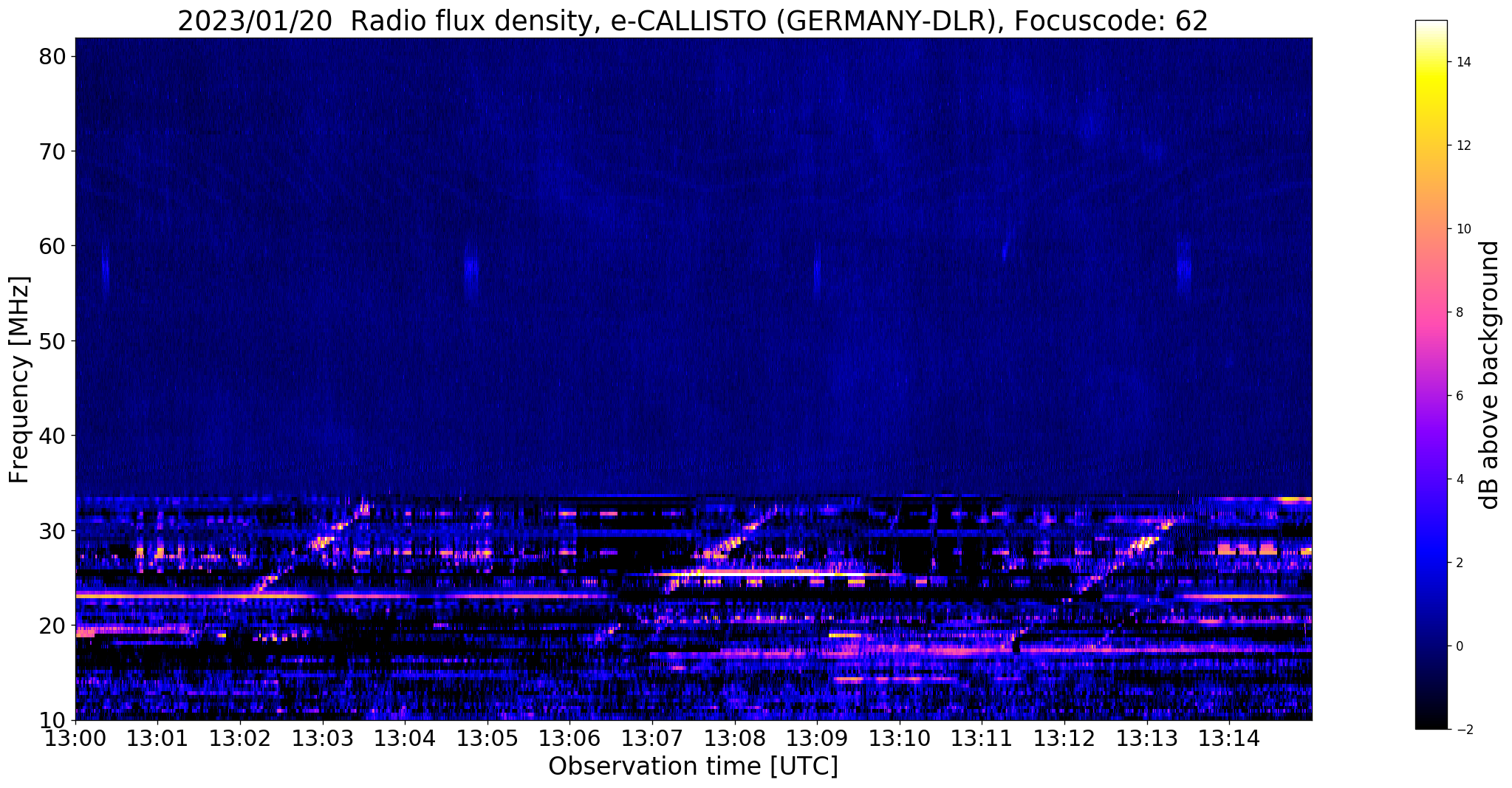Click the plot title mentioning e-CALLISTO GERMANY-DLR
The width and height of the screenshot is (1512, 788).
(x=693, y=21)
